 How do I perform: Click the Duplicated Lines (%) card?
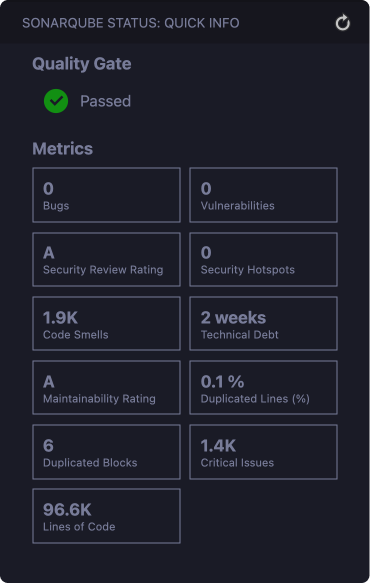tap(264, 387)
